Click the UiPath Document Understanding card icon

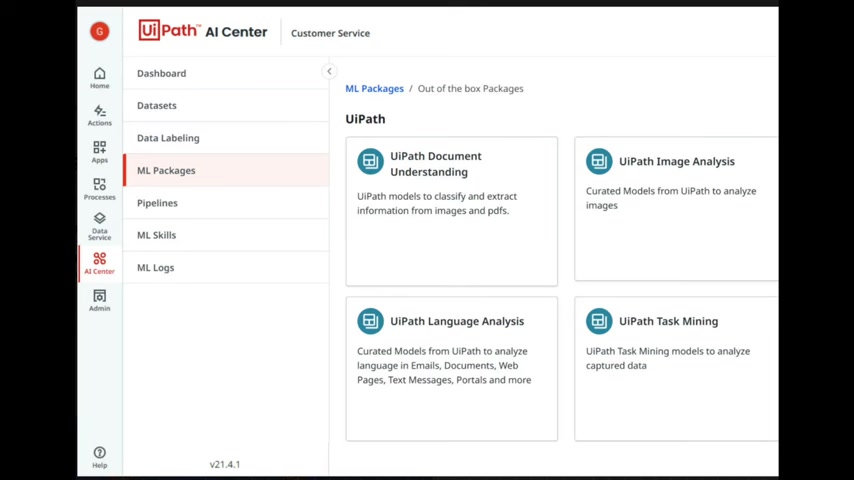[x=370, y=161]
